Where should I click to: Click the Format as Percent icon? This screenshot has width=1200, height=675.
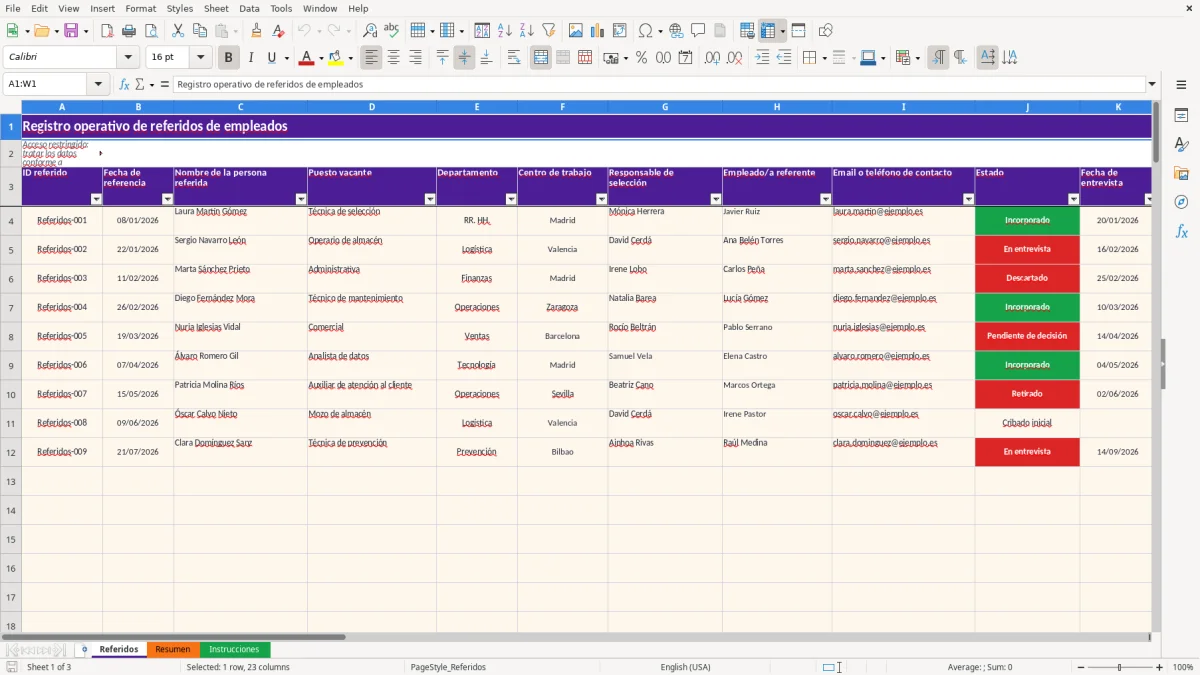[x=641, y=58]
